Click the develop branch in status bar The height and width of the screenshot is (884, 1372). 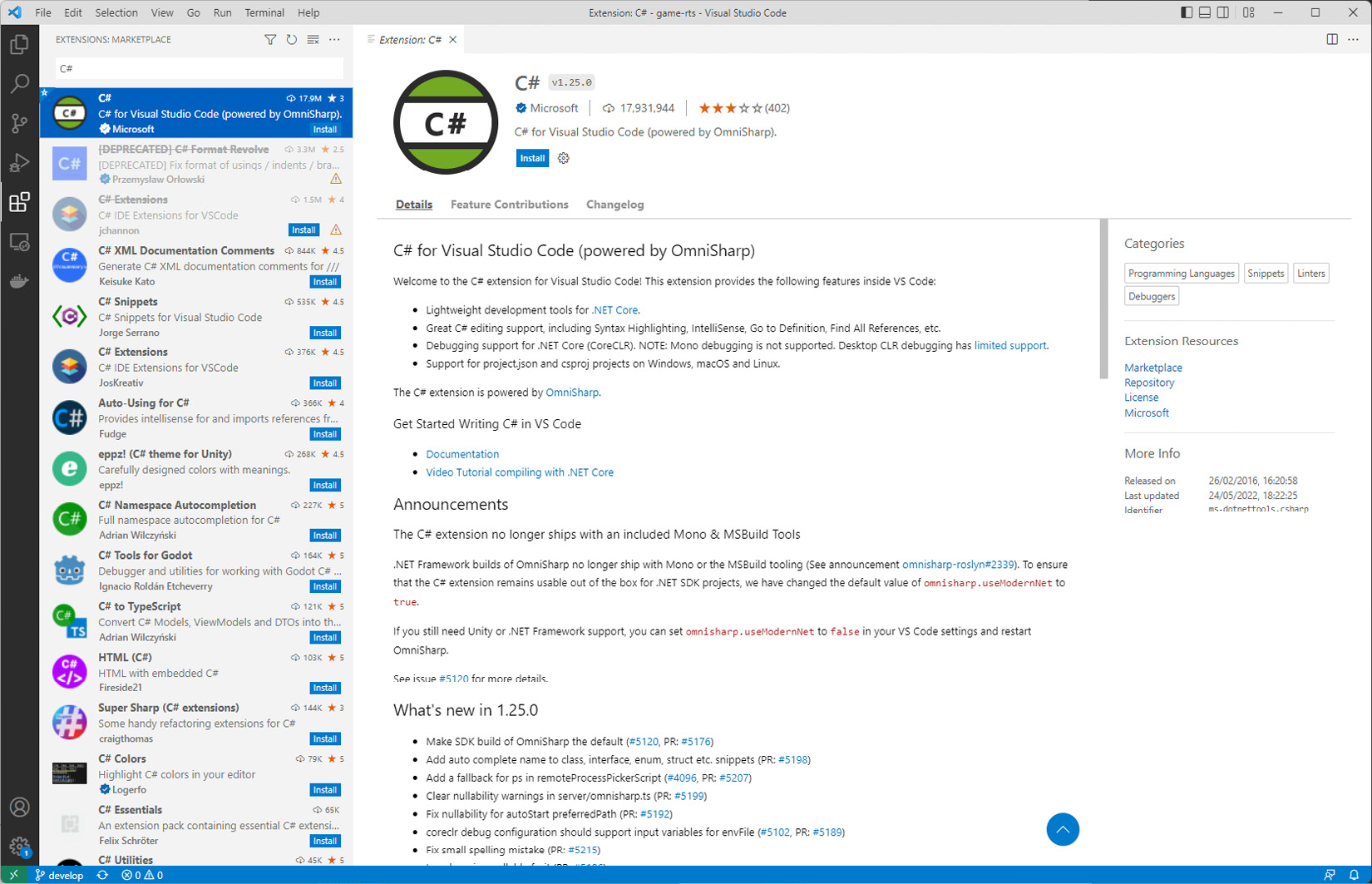tap(59, 875)
